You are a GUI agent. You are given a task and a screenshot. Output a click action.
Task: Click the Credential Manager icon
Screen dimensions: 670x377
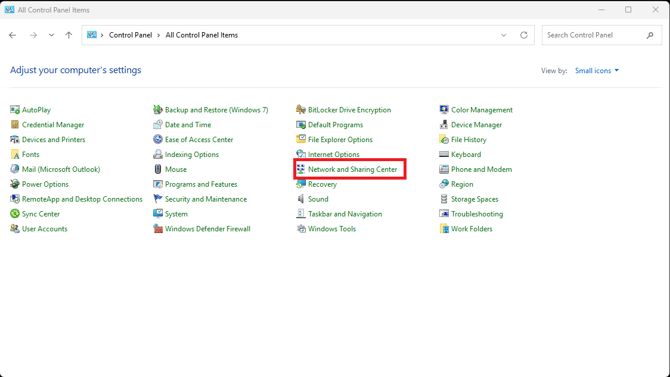(x=15, y=125)
